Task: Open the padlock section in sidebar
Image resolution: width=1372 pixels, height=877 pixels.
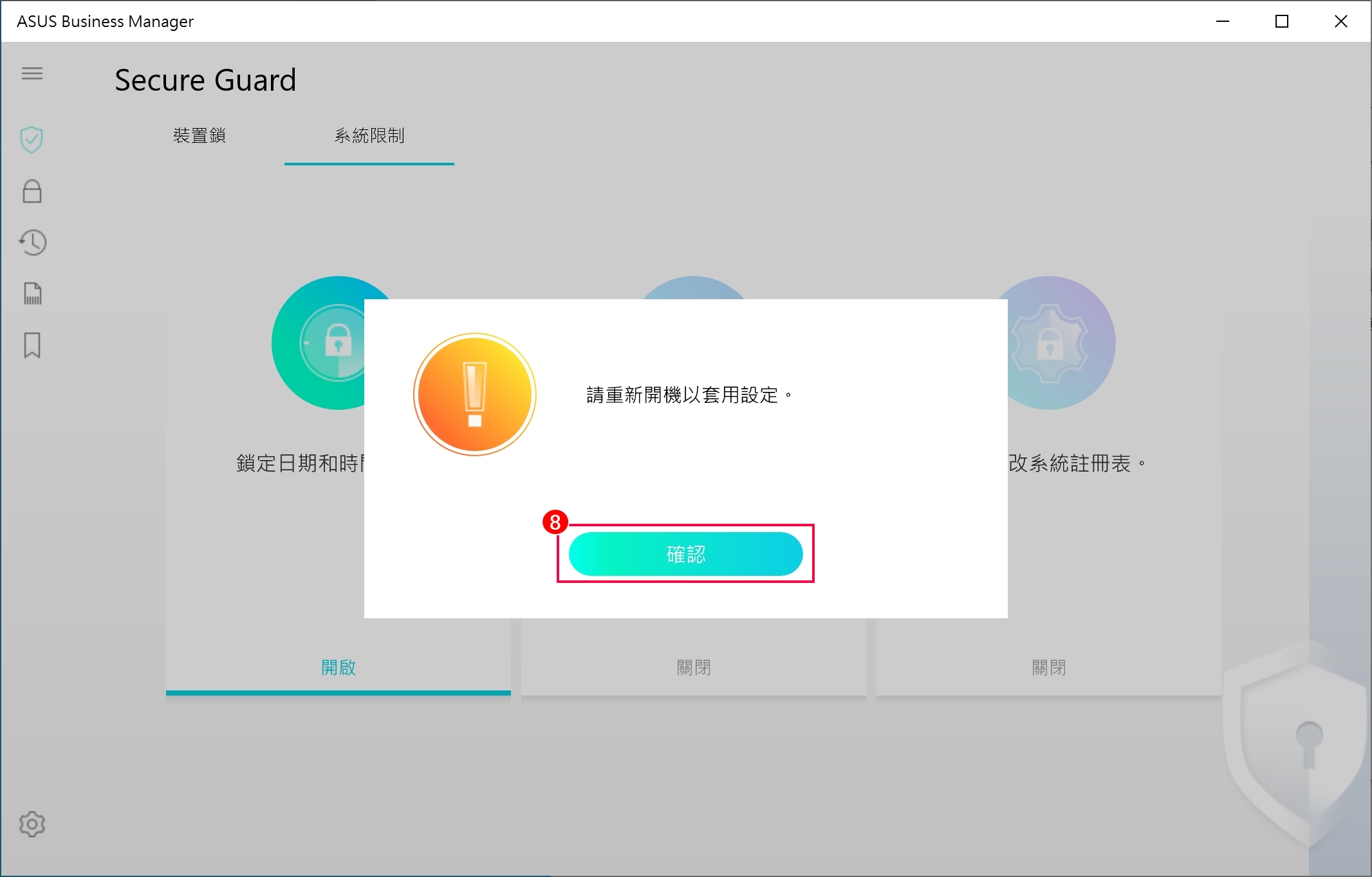Action: click(32, 191)
